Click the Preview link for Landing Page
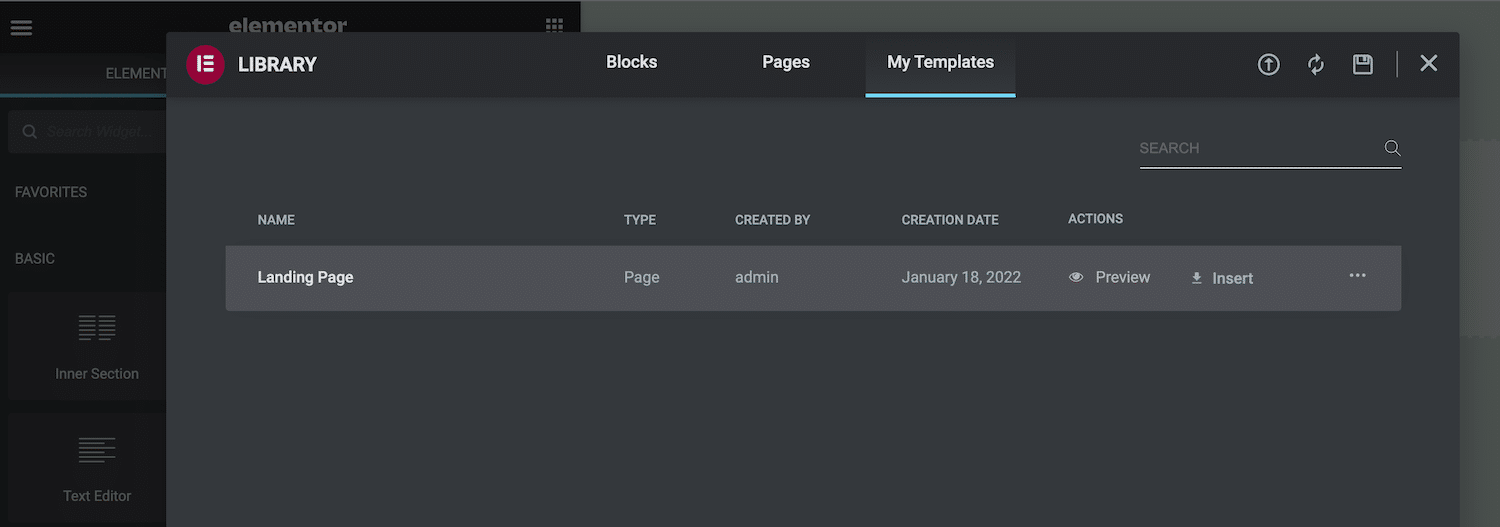Viewport: 1500px width, 527px height. [x=1122, y=278]
